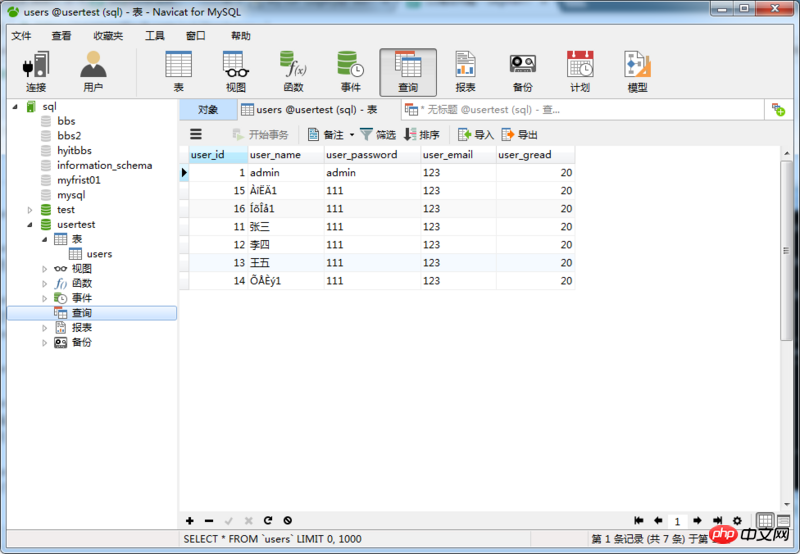Screen dimensions: 800x554
Task: Switch to grid view at bottom right
Action: (x=765, y=521)
